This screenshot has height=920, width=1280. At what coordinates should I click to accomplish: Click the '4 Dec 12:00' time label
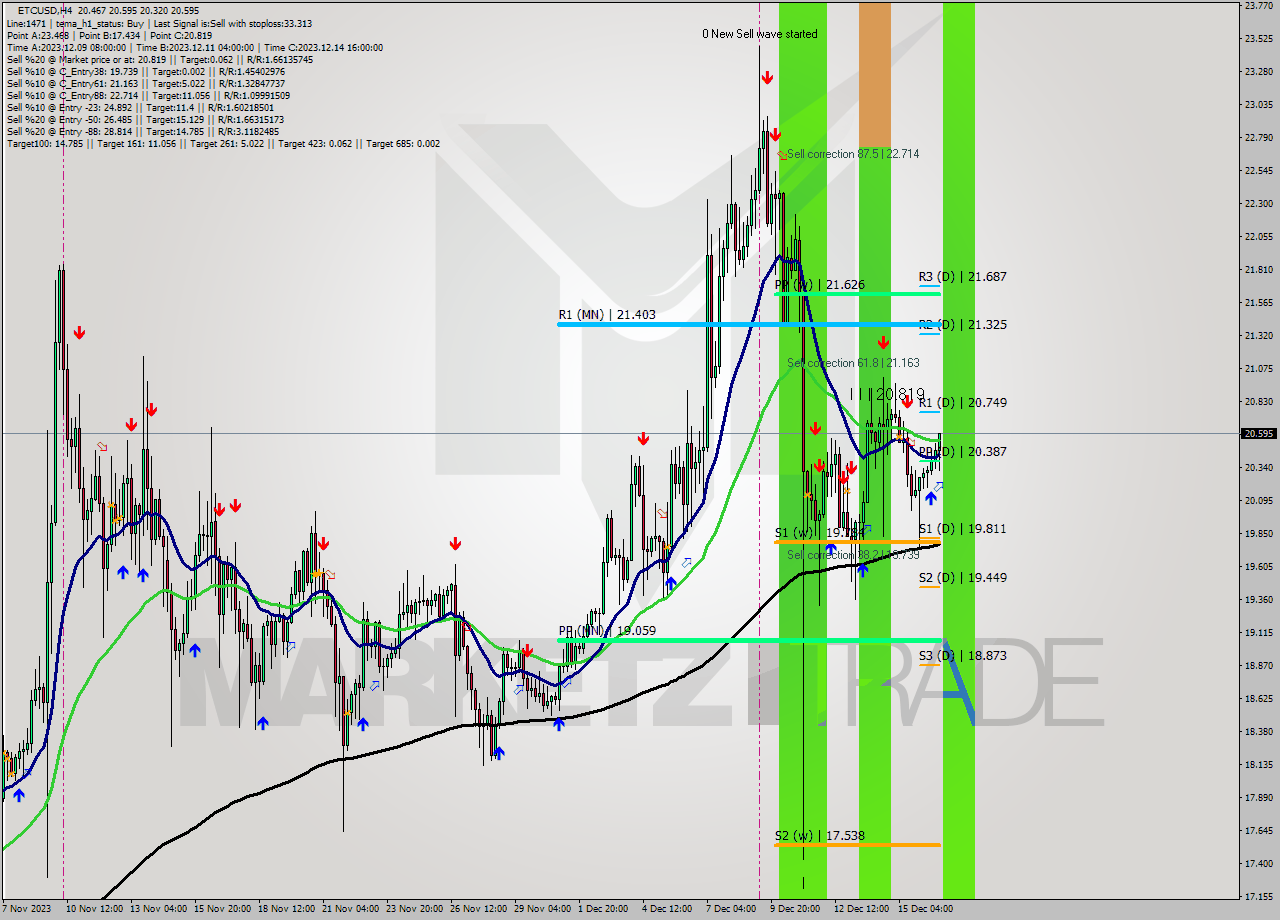click(667, 909)
